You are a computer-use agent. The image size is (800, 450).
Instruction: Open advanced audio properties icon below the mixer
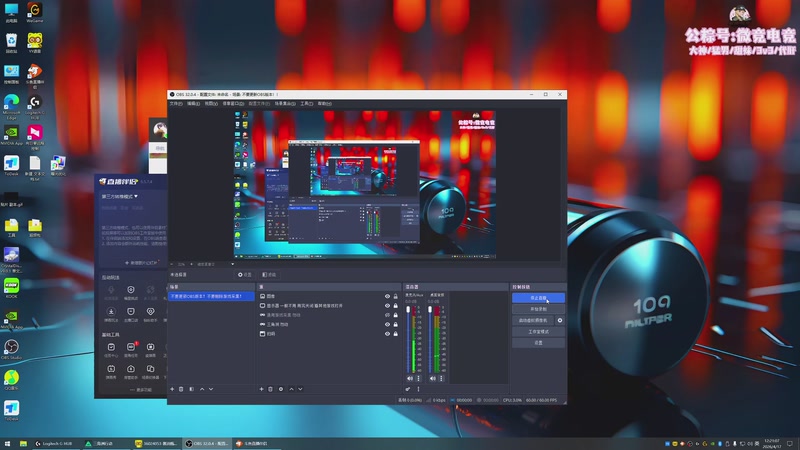tap(408, 389)
